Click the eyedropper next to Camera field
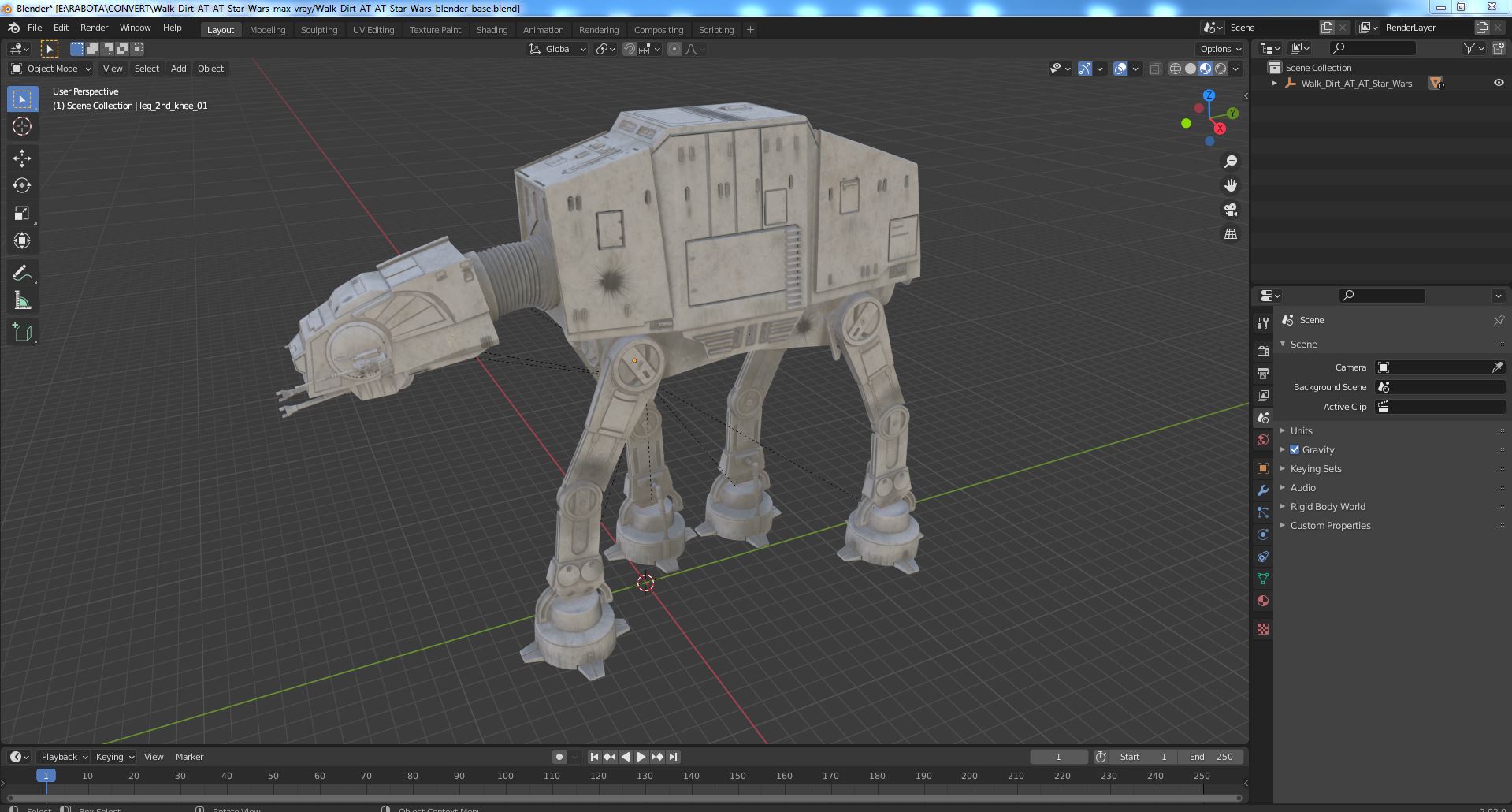1512x812 pixels. tap(1497, 367)
